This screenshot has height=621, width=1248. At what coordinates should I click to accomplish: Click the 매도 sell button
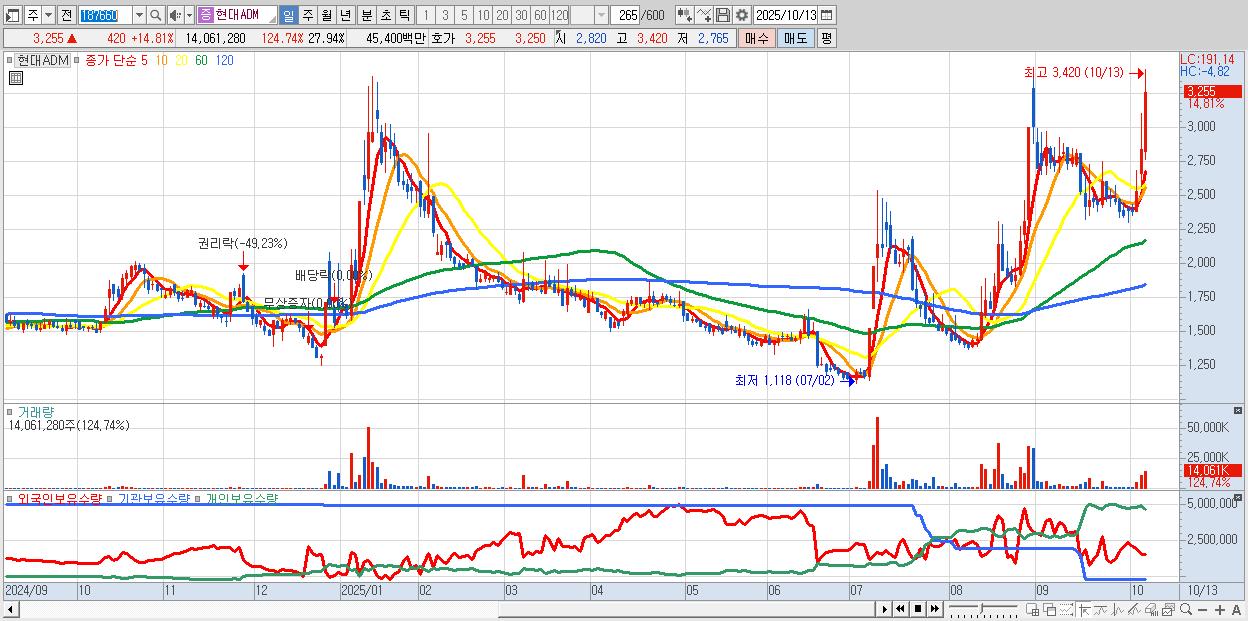(795, 38)
